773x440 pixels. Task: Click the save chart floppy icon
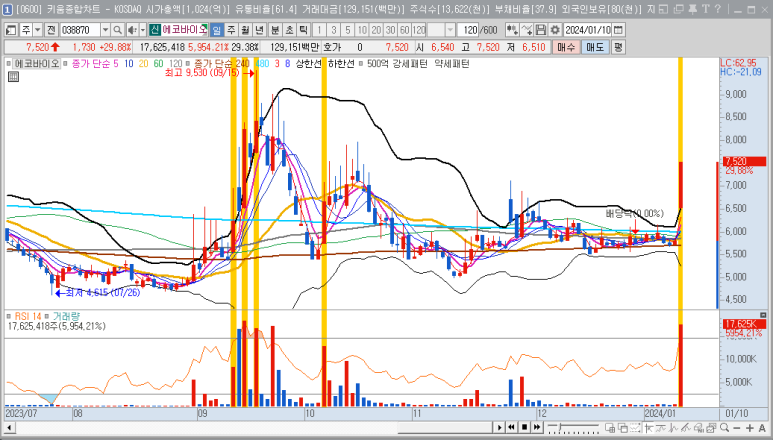(540, 30)
